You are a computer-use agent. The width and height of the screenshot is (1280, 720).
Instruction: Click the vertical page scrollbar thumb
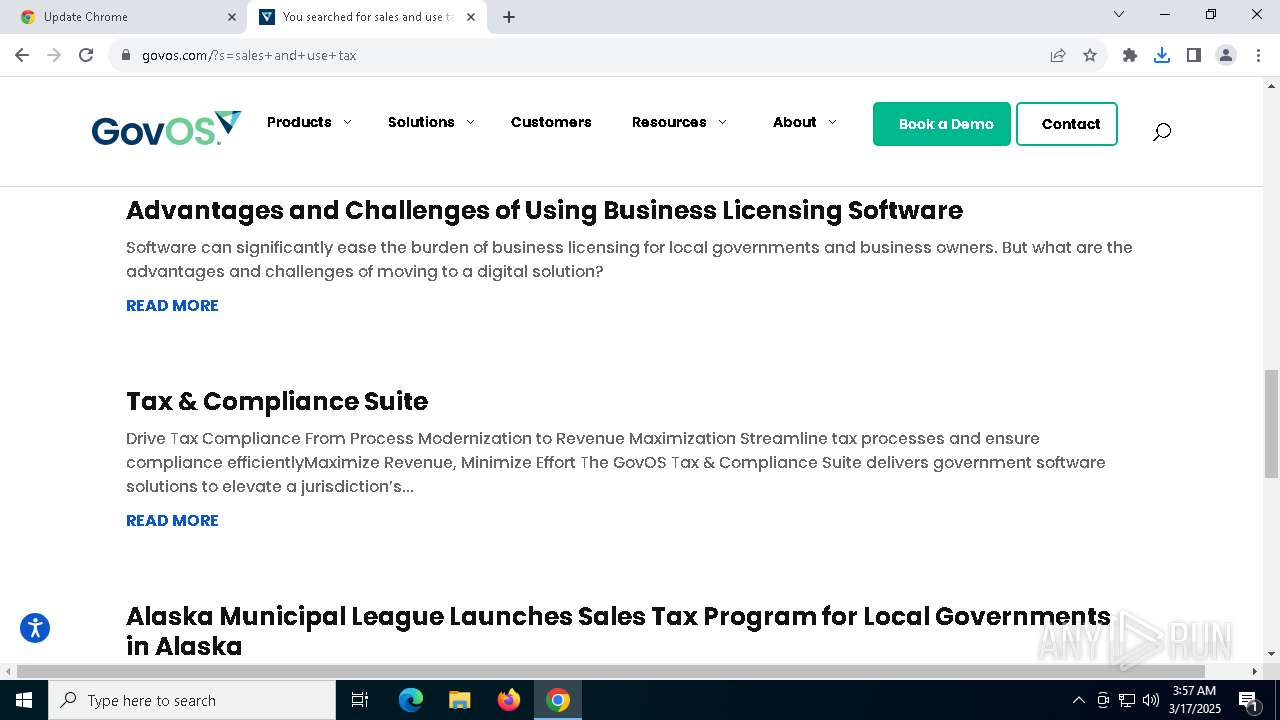click(1271, 423)
